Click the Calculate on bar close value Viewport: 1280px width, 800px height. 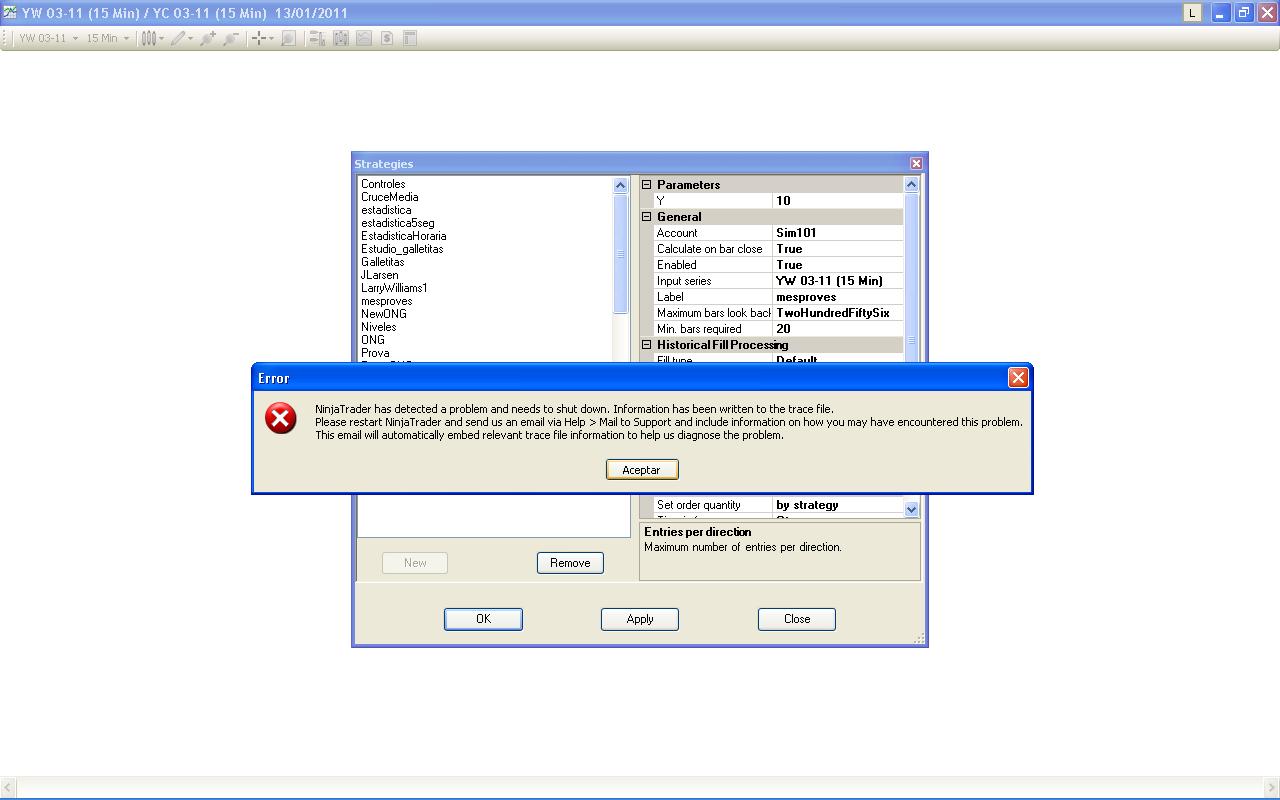pyautogui.click(x=838, y=249)
